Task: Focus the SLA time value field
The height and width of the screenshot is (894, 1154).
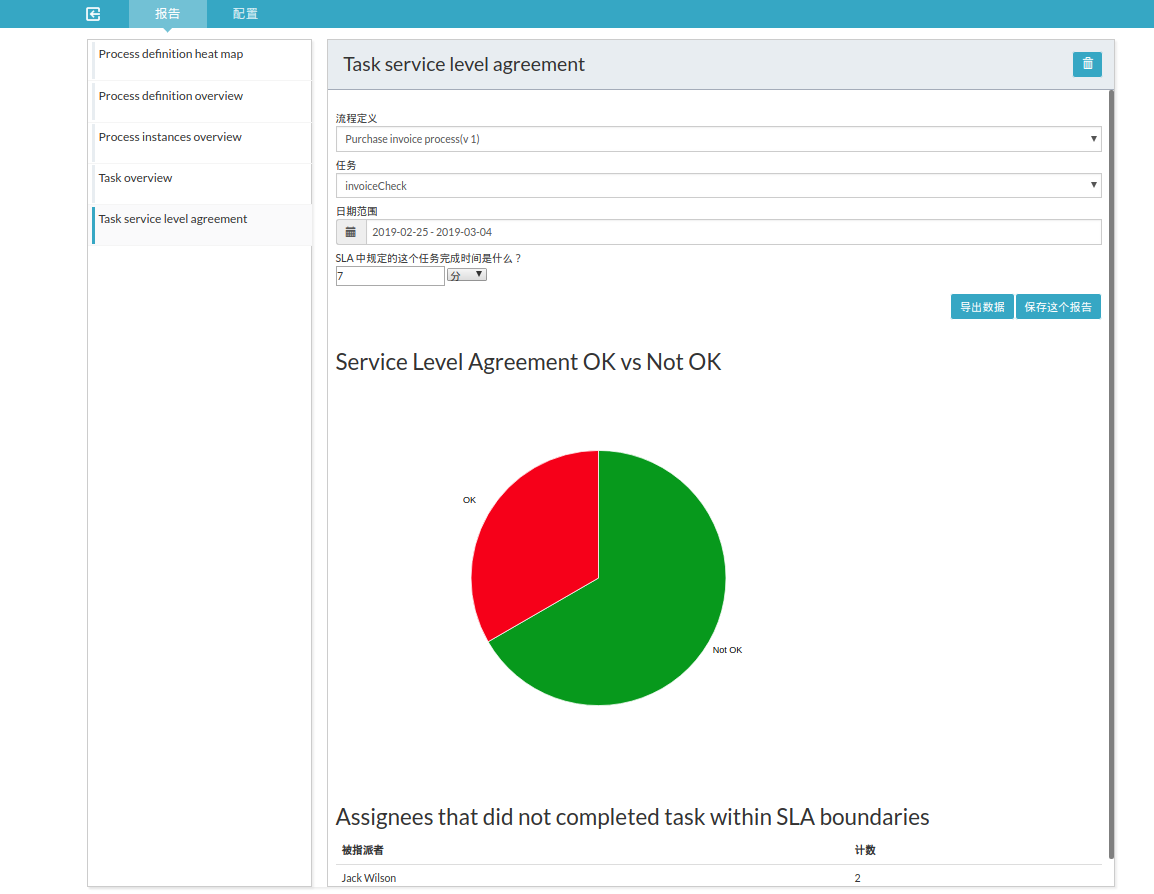Action: (390, 276)
